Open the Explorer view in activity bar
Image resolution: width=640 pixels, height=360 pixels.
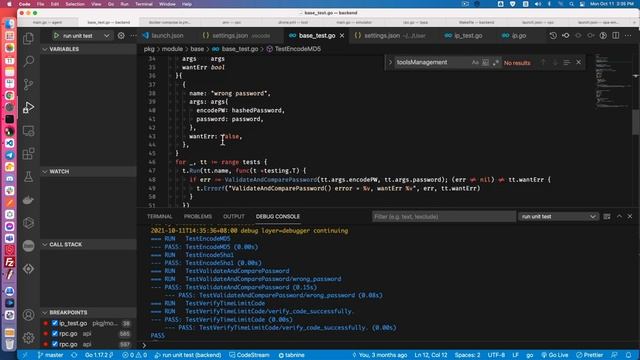point(28,38)
